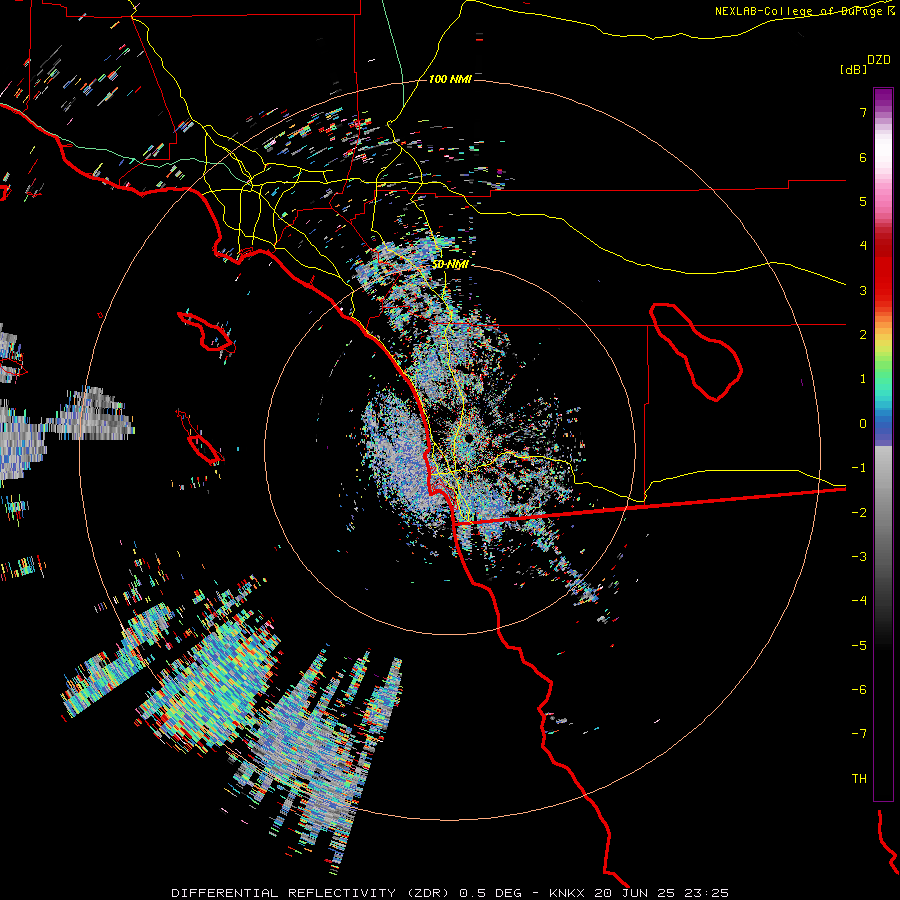Click the positive 1 value on the dB scale
The image size is (900, 900).
click(863, 379)
